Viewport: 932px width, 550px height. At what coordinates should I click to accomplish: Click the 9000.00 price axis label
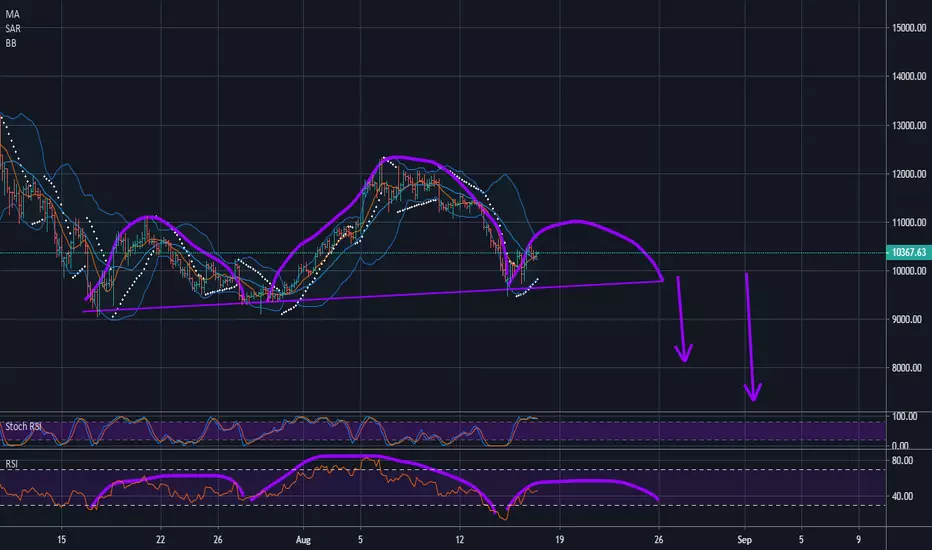[907, 319]
